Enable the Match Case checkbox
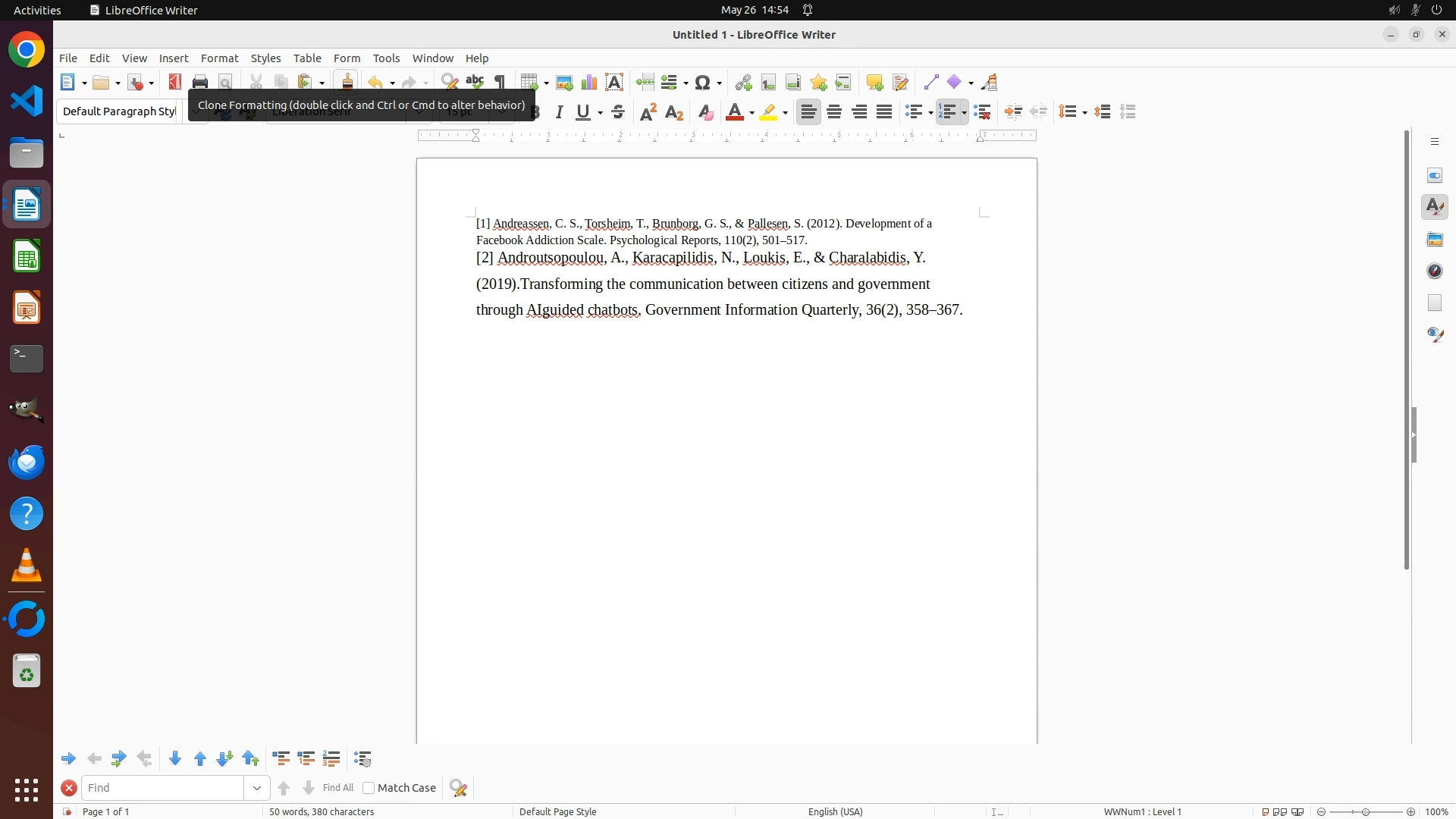The width and height of the screenshot is (1456, 819). [369, 788]
